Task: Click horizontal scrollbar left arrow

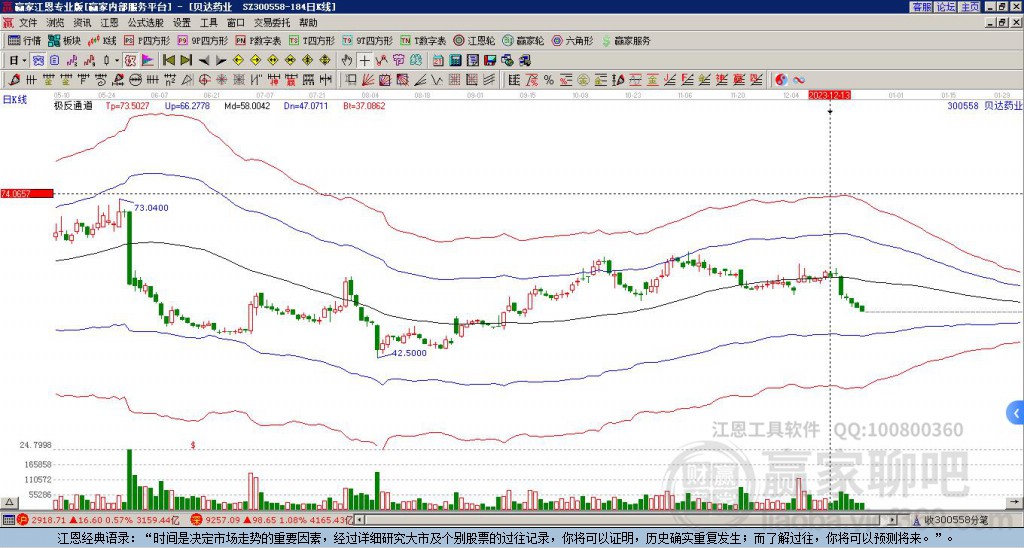Action: coord(360,520)
